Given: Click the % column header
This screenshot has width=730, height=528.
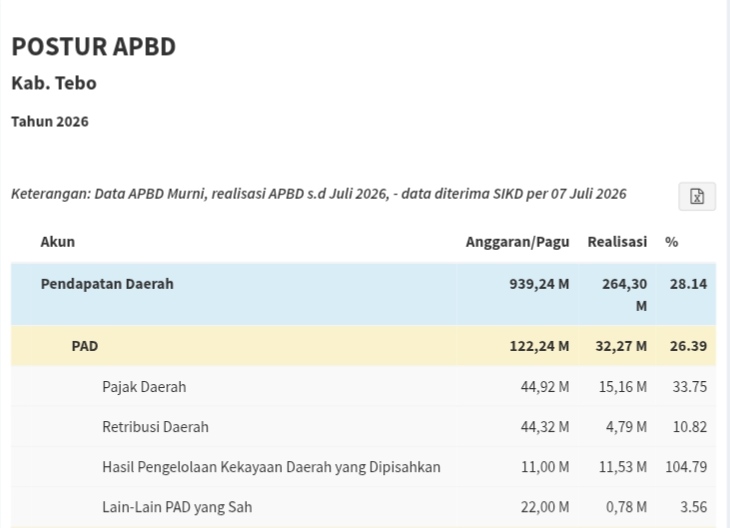Looking at the screenshot, I should tap(671, 242).
